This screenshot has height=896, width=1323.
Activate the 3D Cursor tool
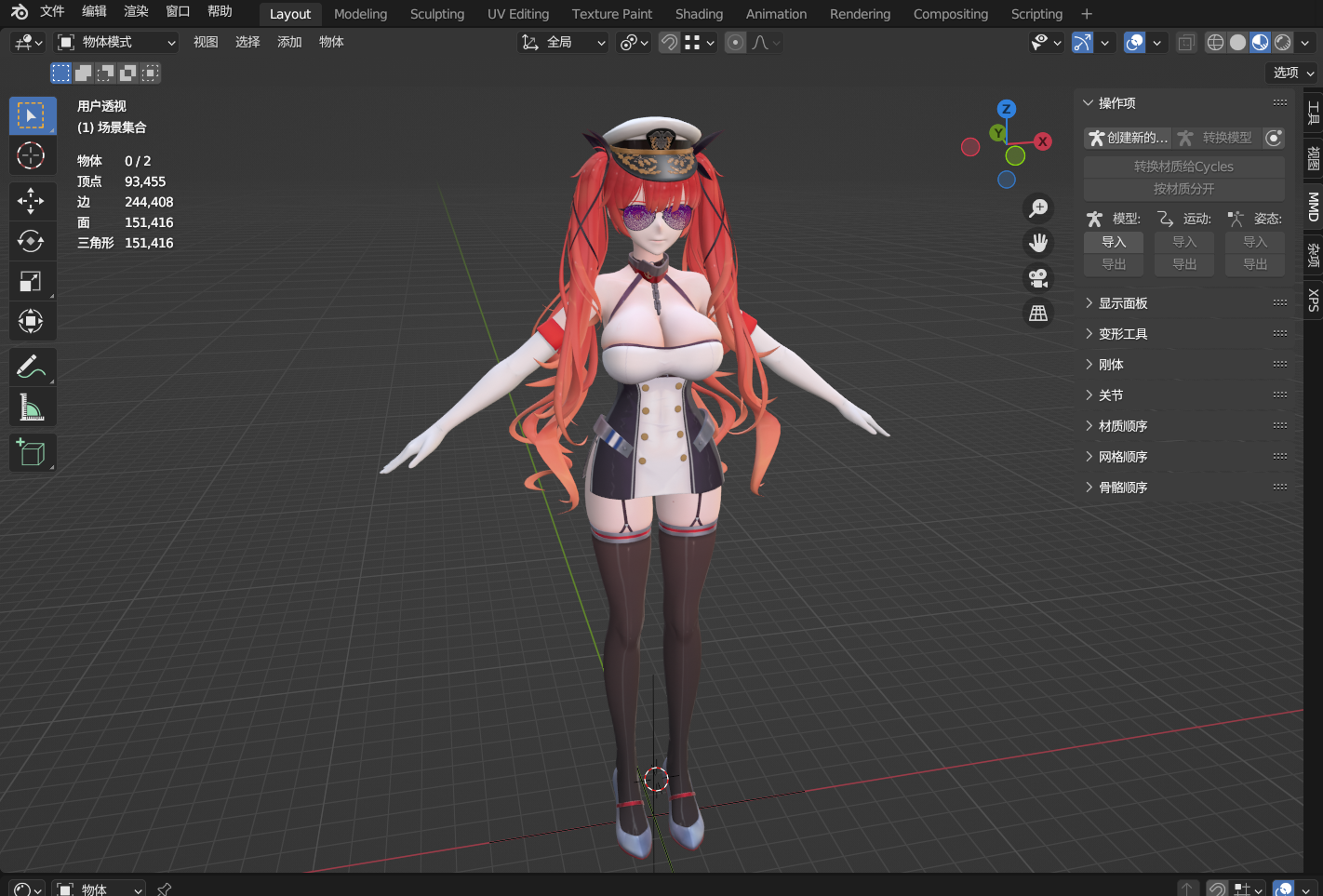point(33,155)
